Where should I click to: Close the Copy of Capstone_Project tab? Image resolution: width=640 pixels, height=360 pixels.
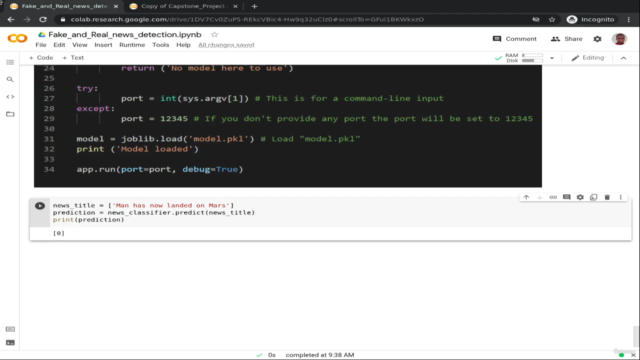click(235, 6)
